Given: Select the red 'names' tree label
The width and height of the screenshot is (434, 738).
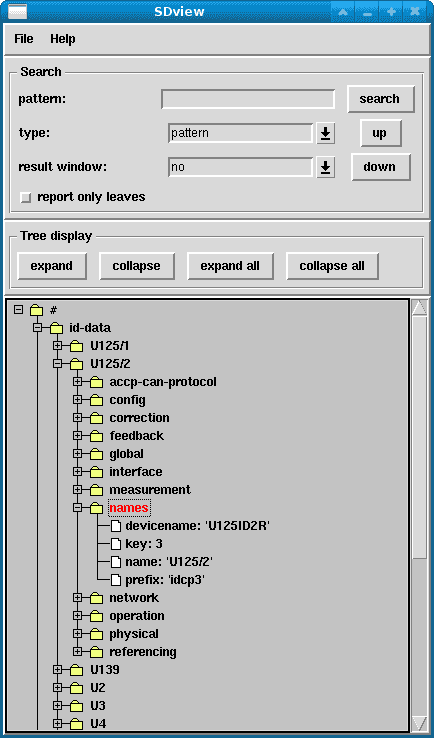Looking at the screenshot, I should pyautogui.click(x=129, y=508).
